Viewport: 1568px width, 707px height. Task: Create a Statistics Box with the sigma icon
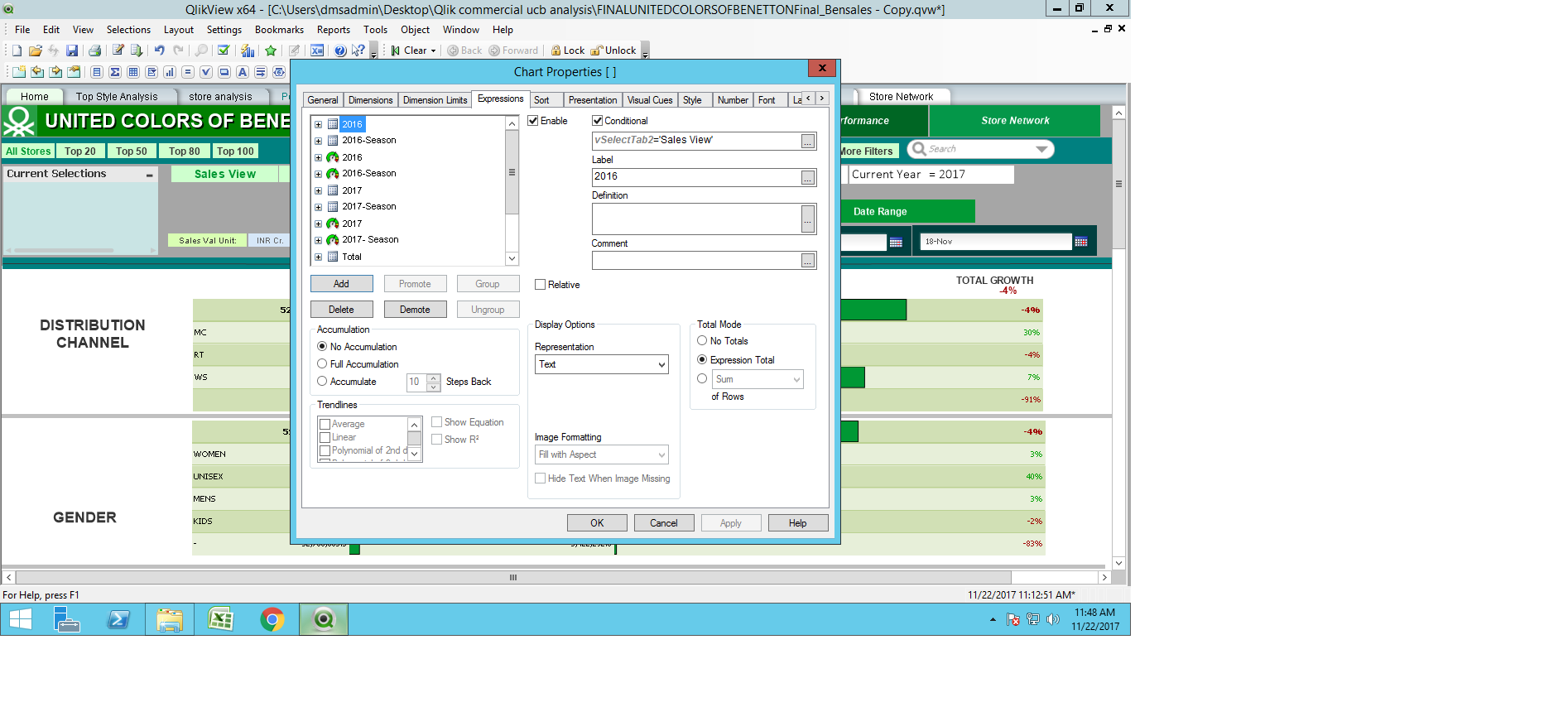pos(115,72)
